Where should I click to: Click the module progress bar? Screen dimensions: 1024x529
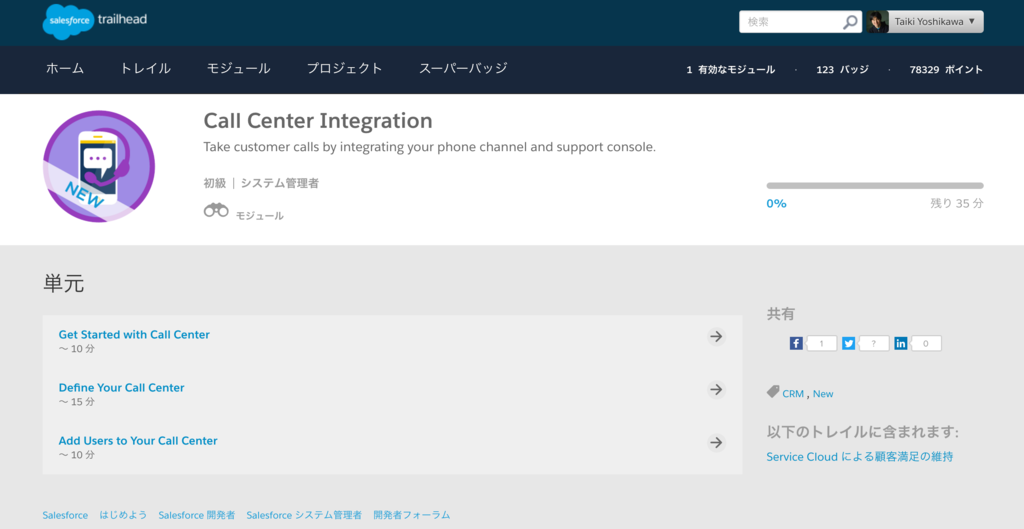click(874, 185)
